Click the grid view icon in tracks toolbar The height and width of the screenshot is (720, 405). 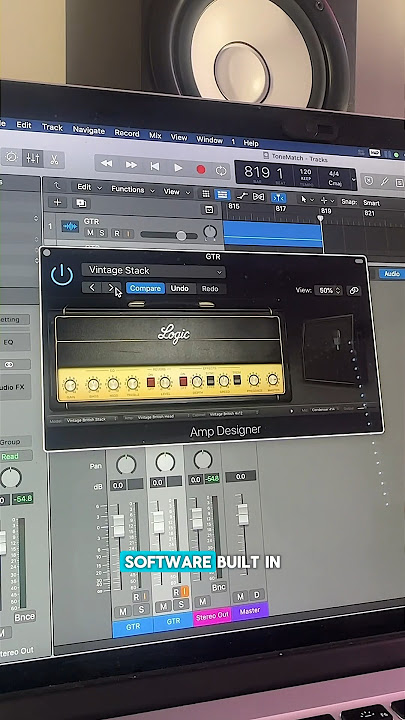pyautogui.click(x=207, y=193)
